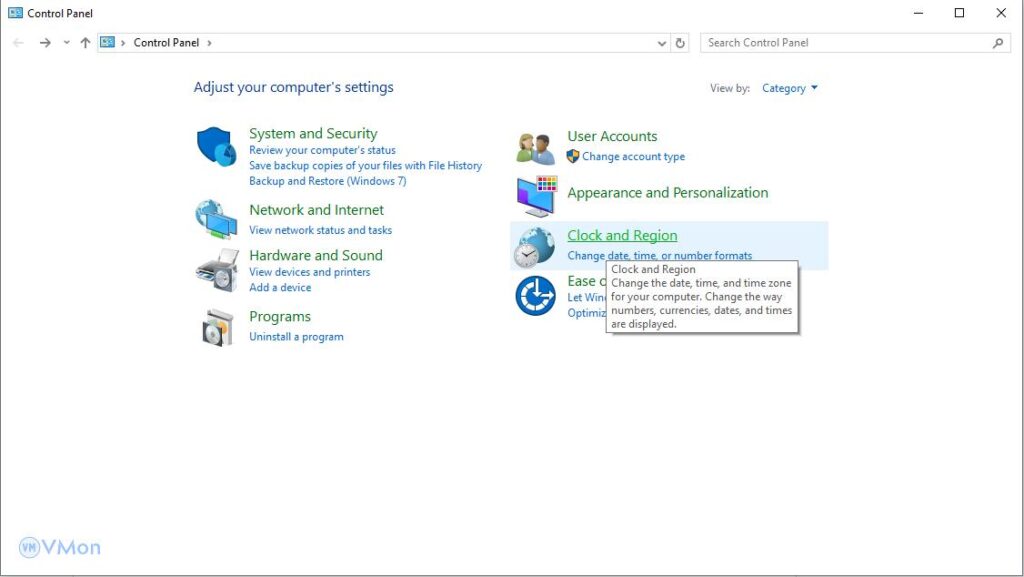The image size is (1024, 577).
Task: Expand the address bar history dropdown
Action: coord(661,43)
